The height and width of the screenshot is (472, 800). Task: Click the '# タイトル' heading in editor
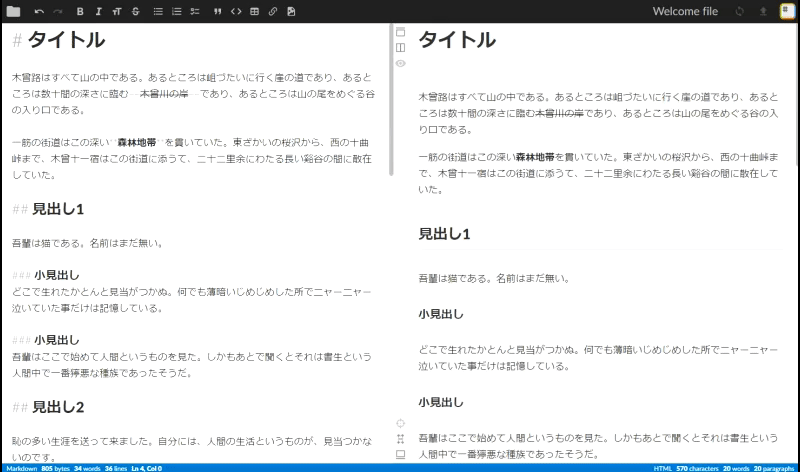[x=58, y=40]
